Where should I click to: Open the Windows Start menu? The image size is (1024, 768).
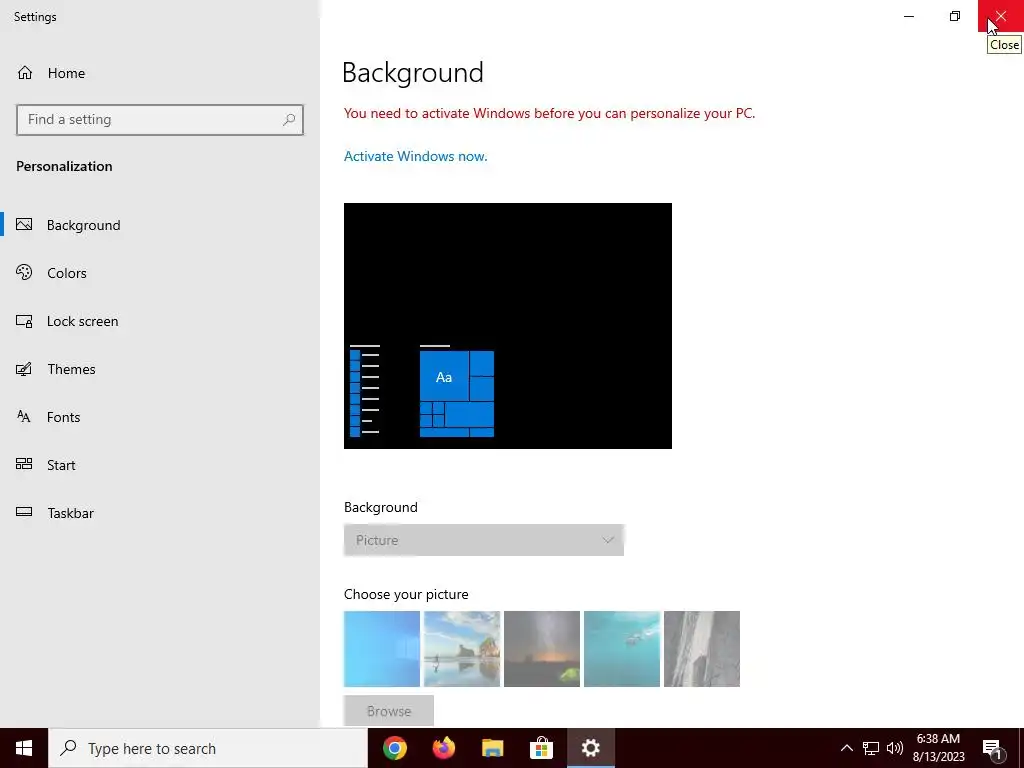(24, 748)
